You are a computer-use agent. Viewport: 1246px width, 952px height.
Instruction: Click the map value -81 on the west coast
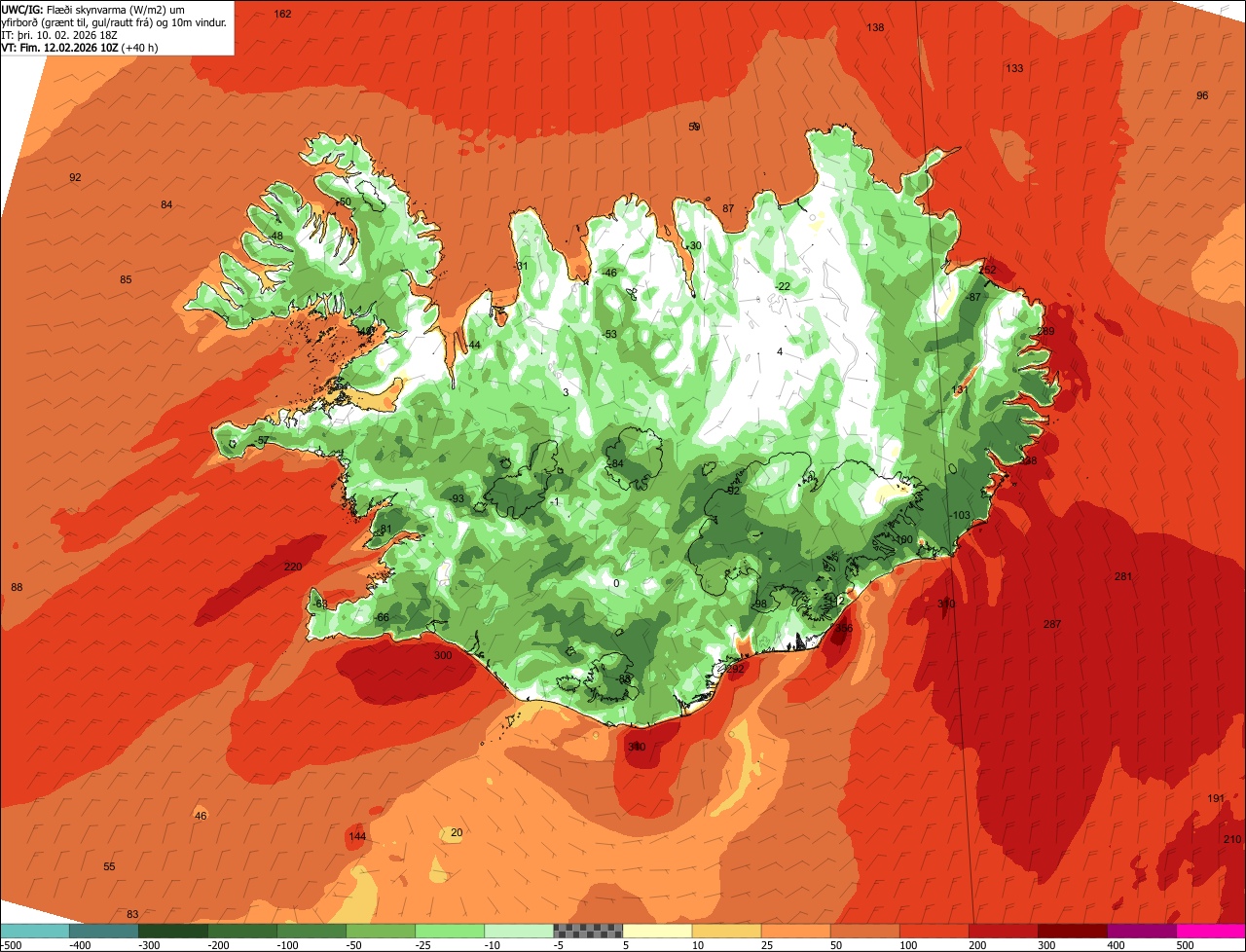tap(385, 530)
